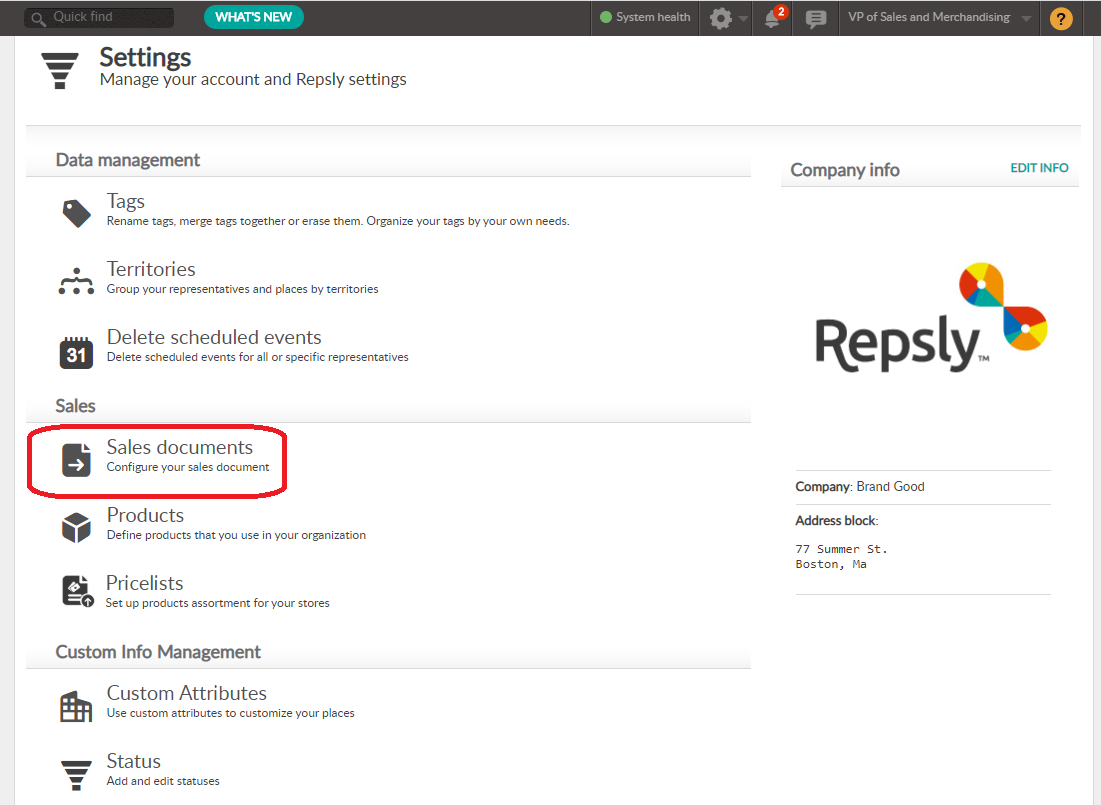Click the 'Boston, Ma' address line

(831, 565)
